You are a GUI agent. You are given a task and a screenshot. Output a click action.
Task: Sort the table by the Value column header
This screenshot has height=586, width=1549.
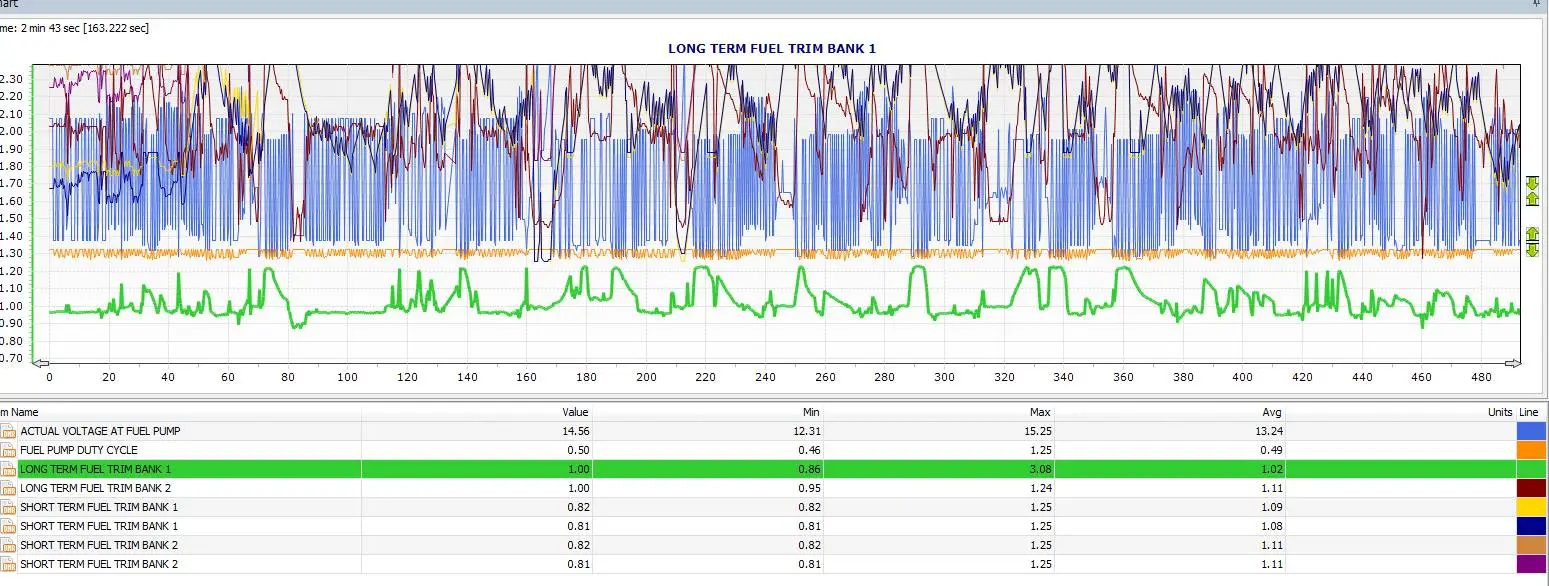[x=576, y=412]
